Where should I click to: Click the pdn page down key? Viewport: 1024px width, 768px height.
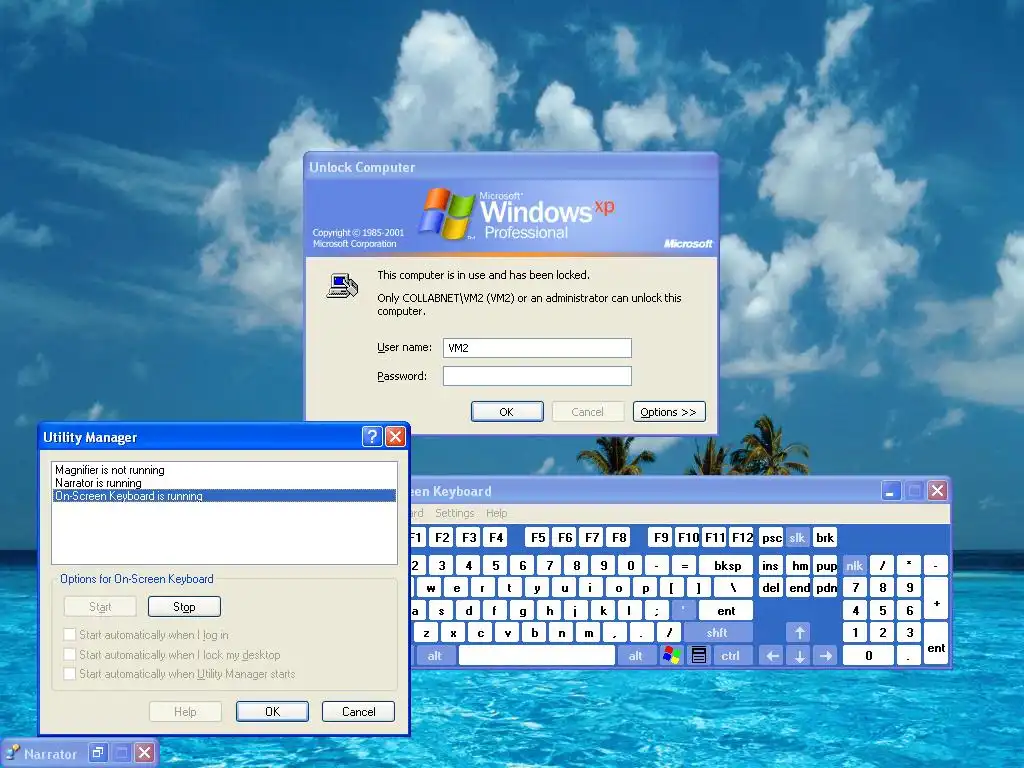826,588
